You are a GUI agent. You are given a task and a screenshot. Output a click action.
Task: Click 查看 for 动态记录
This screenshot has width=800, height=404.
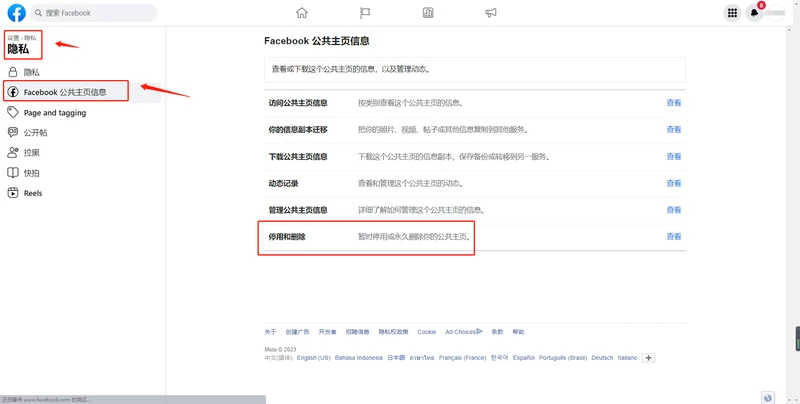pyautogui.click(x=673, y=183)
